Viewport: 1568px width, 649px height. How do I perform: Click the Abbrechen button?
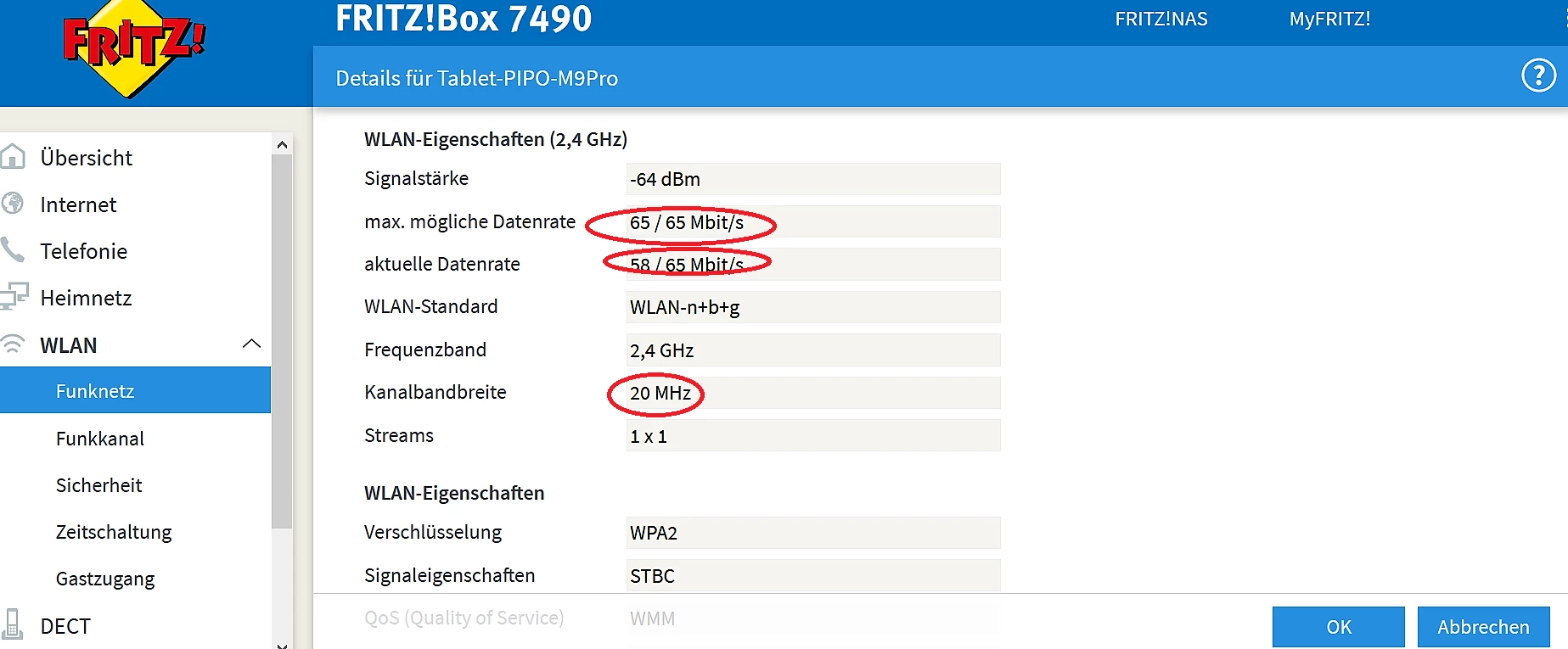coord(1483,627)
